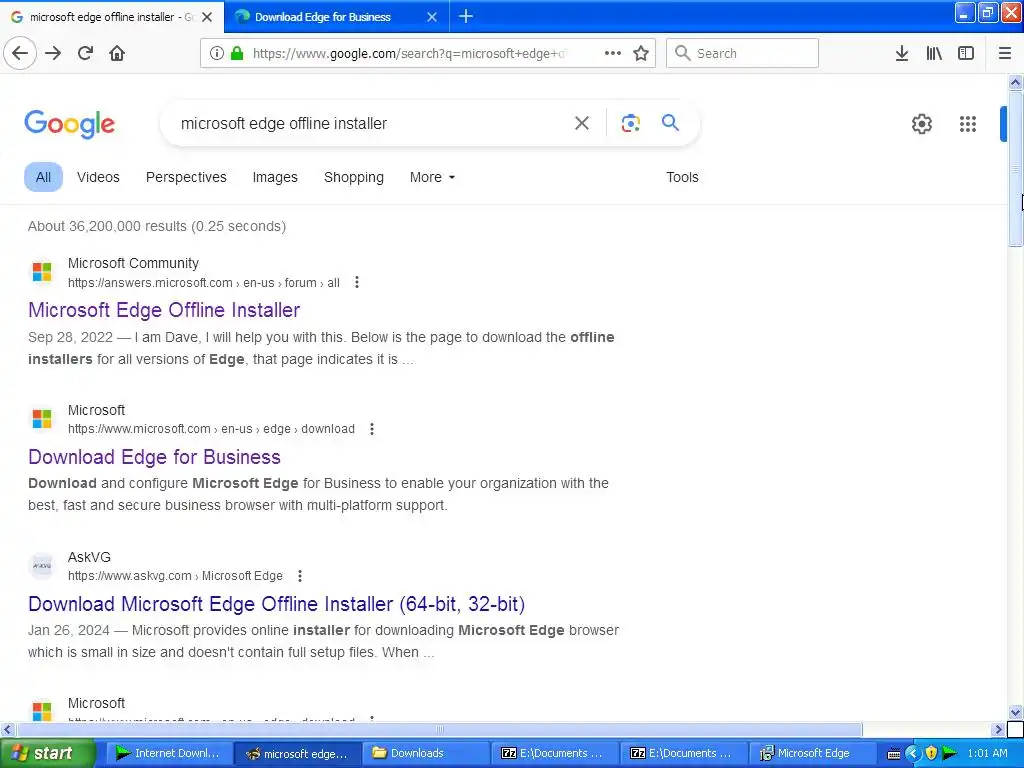The image size is (1024, 768).
Task: Click the horizontal scrollbar left arrow
Action: coord(8,729)
